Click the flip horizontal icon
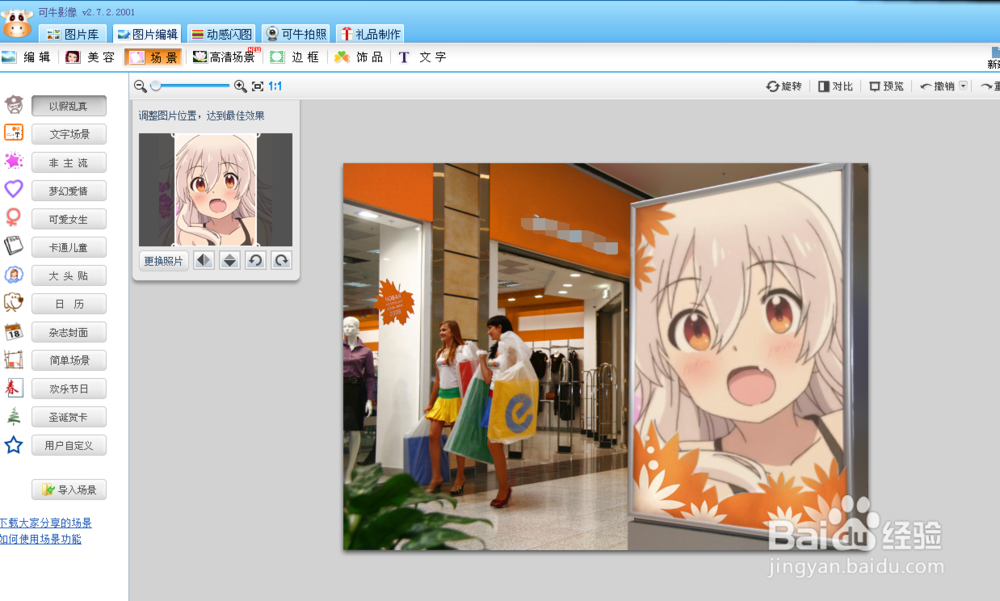 [203, 260]
